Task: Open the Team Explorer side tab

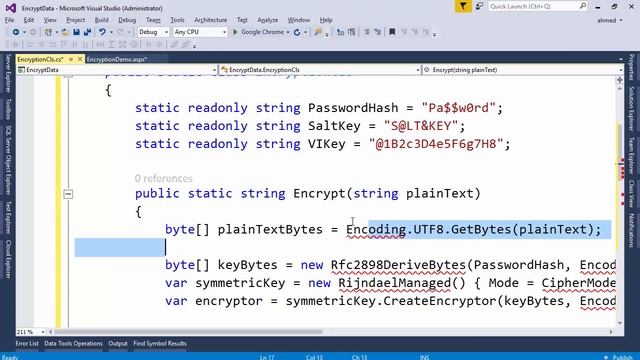Action: click(x=631, y=156)
